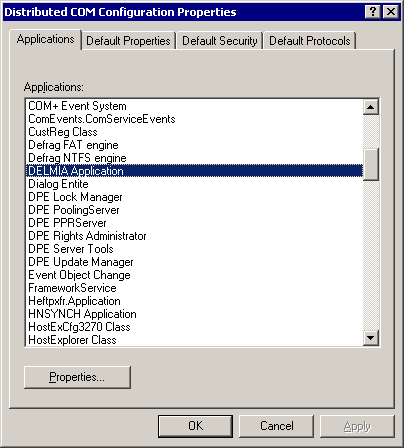Choose DPE Lock Manager from the list
Viewport: 404px width, 448px height.
[194, 197]
